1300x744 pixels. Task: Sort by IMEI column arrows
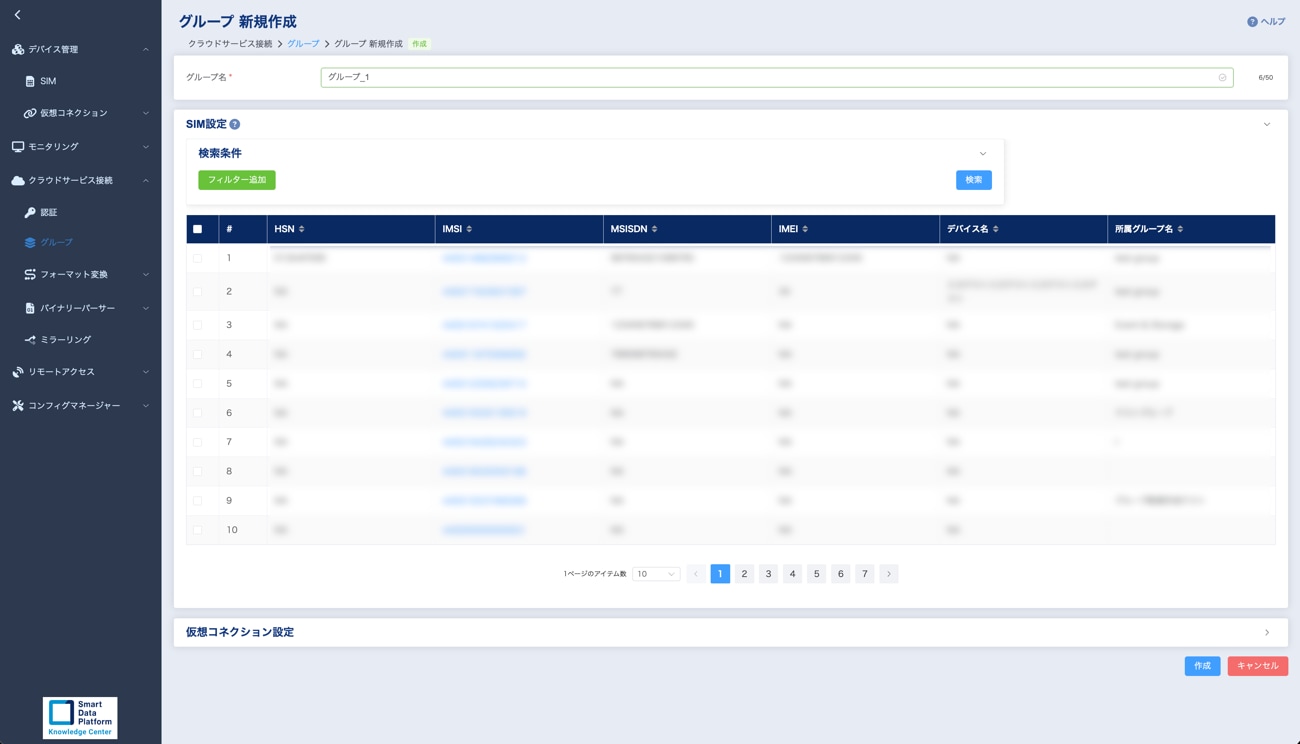pos(805,230)
